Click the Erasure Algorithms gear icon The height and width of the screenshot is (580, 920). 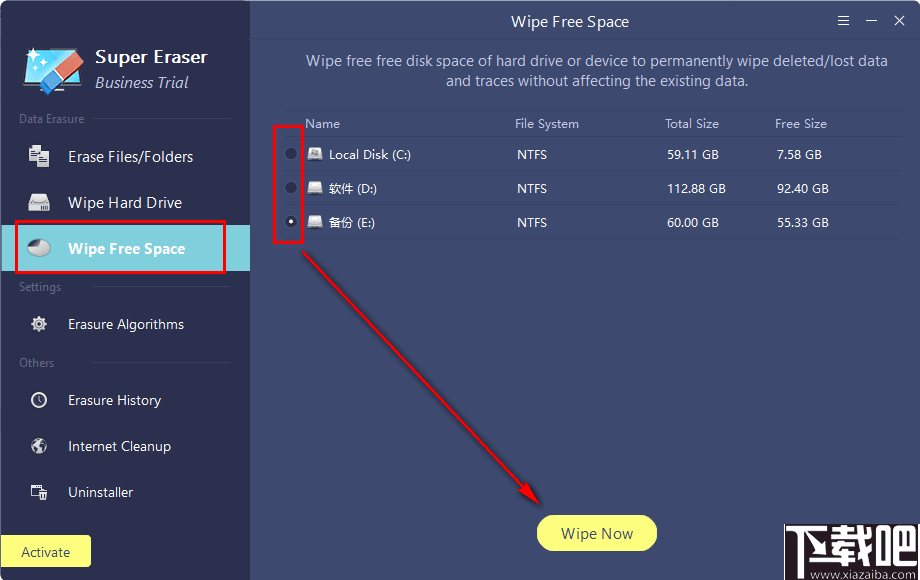click(x=39, y=324)
